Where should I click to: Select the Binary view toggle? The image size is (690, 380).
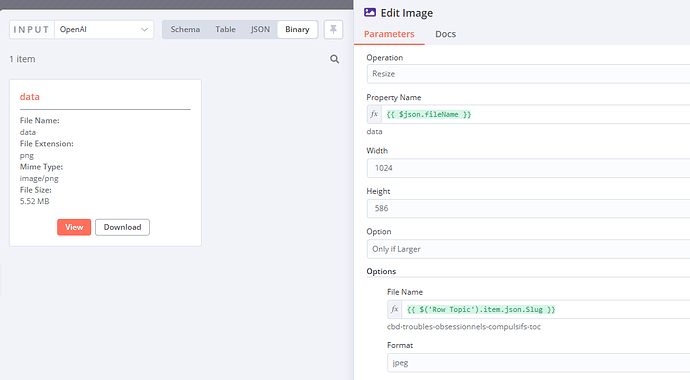point(297,29)
